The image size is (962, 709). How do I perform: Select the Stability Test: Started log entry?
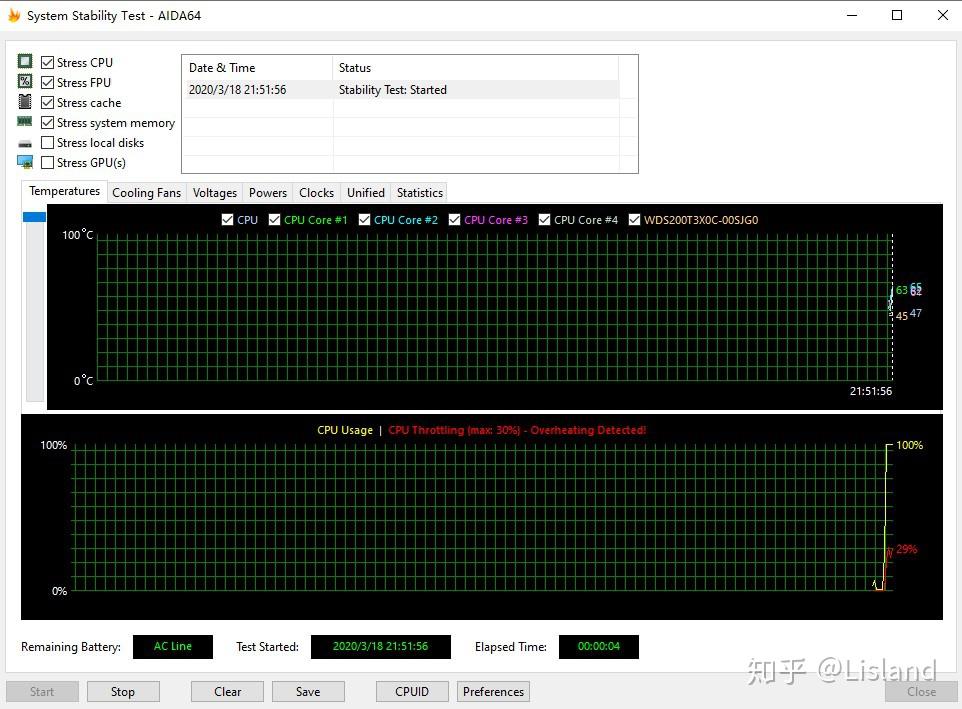pyautogui.click(x=400, y=89)
